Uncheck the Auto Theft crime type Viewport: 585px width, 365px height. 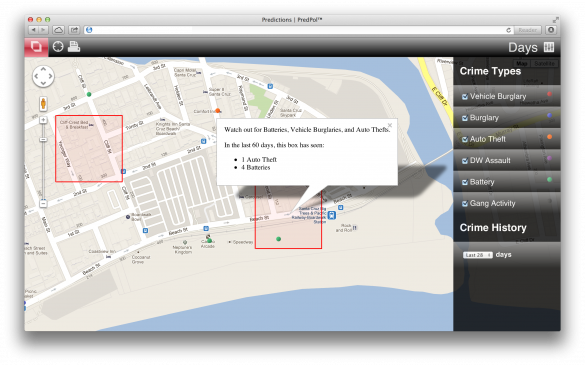tap(465, 139)
